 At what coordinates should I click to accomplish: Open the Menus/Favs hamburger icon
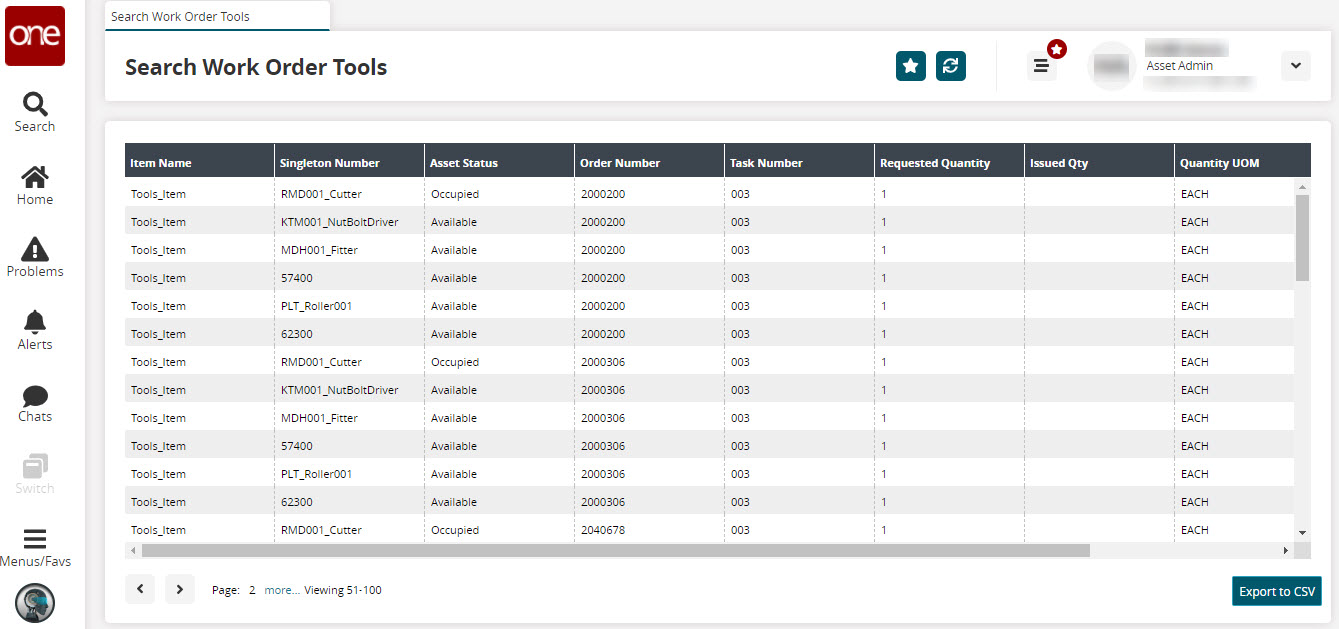35,546
